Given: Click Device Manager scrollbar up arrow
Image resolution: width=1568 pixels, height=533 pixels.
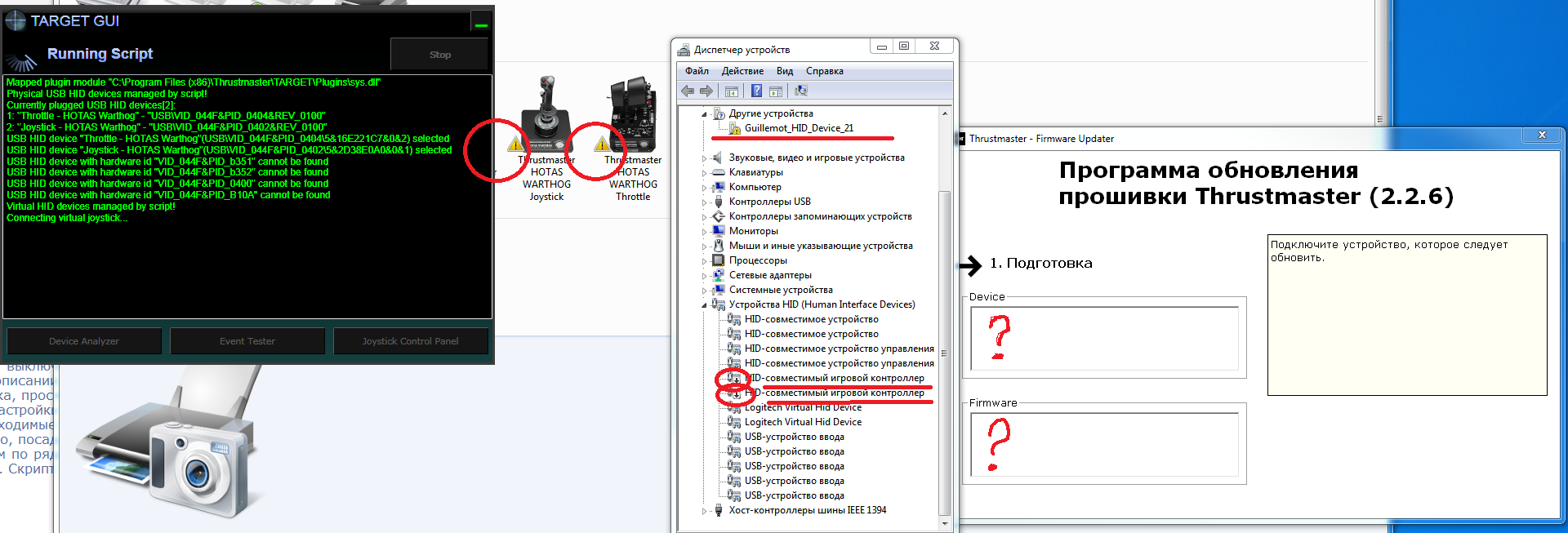Looking at the screenshot, I should tap(945, 113).
